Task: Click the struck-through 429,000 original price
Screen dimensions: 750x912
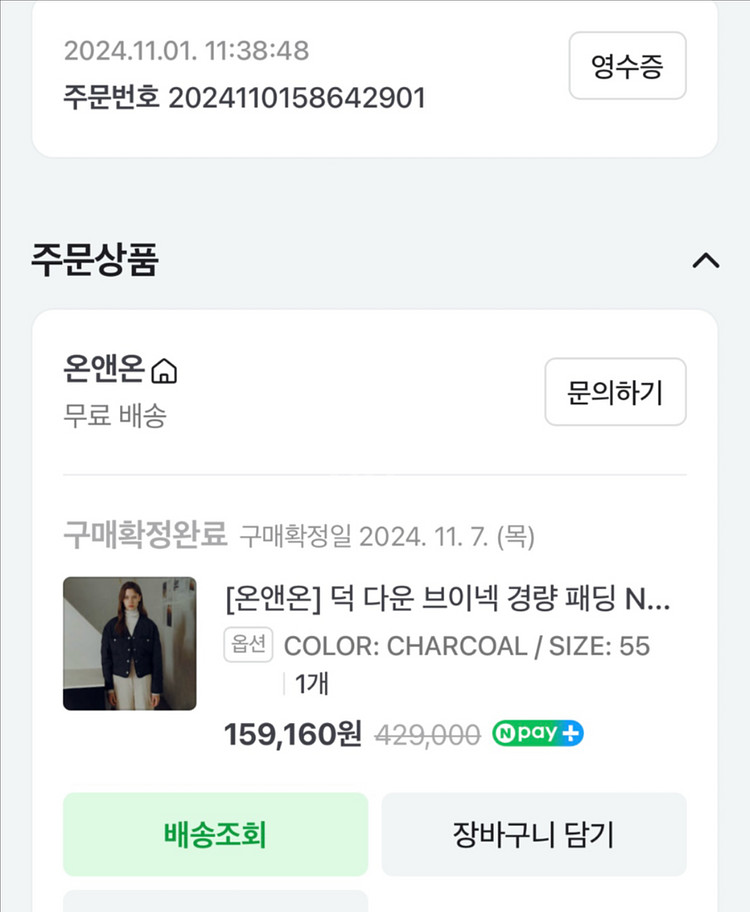Action: 427,735
